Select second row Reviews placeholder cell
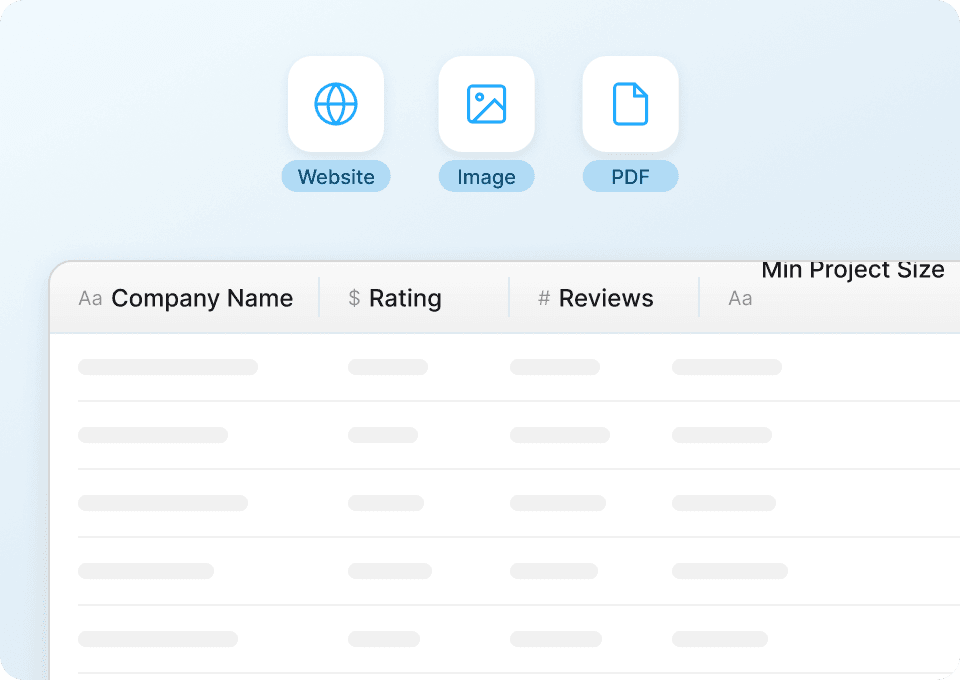Viewport: 960px width, 680px height. point(560,435)
